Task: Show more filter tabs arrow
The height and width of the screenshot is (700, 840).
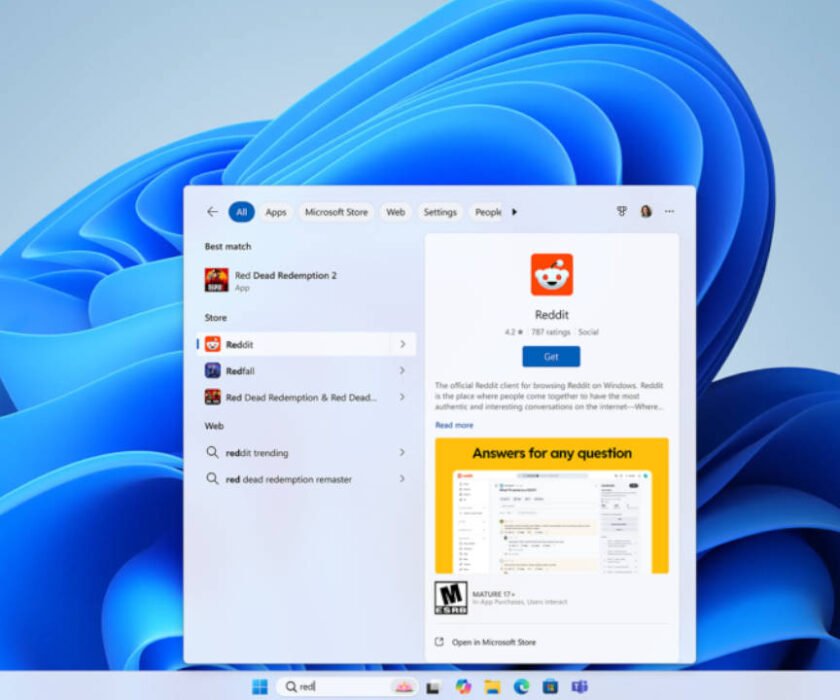Action: 514,212
